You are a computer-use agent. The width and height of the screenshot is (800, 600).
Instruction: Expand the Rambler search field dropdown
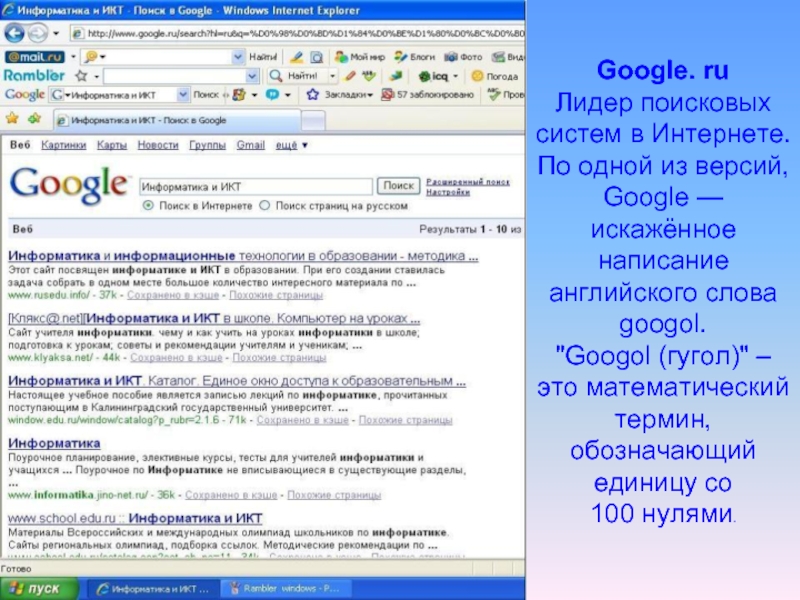pyautogui.click(x=253, y=76)
